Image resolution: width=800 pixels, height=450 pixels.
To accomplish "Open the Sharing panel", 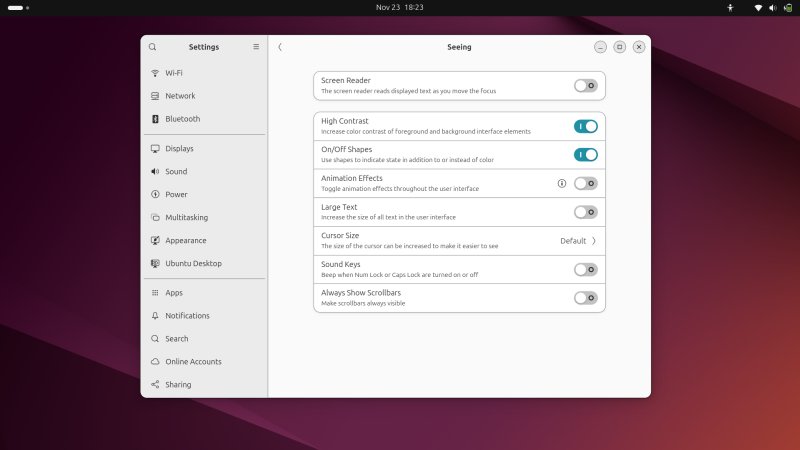I will [205, 385].
